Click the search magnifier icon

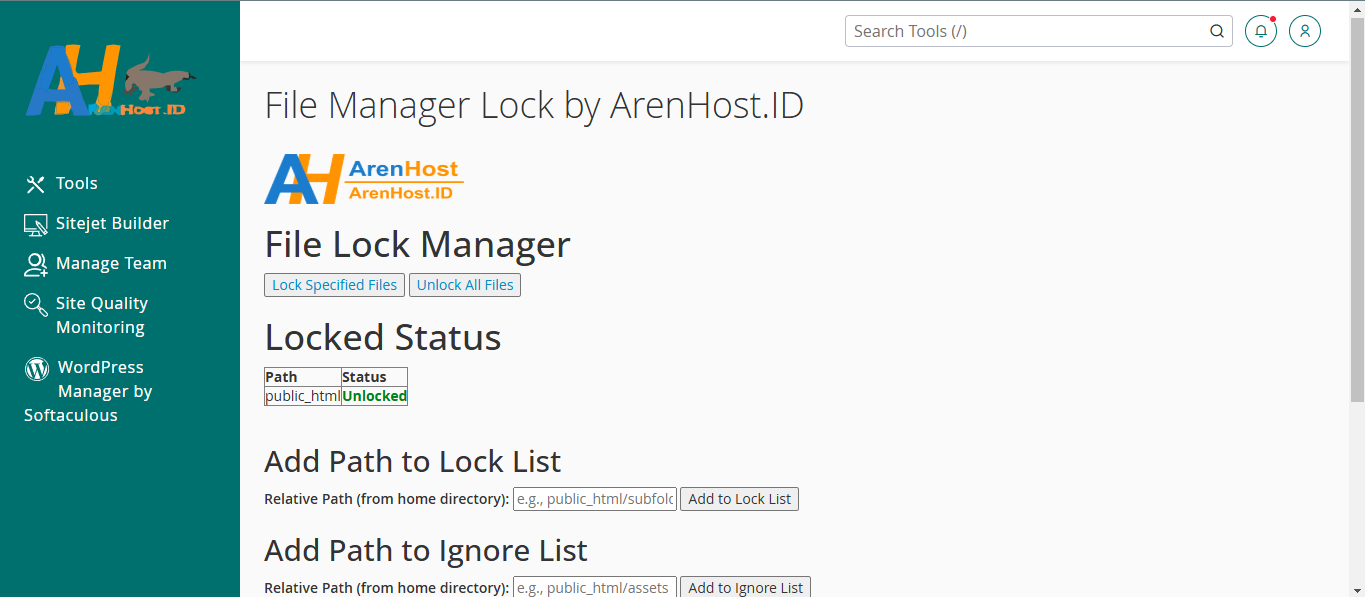click(1217, 31)
